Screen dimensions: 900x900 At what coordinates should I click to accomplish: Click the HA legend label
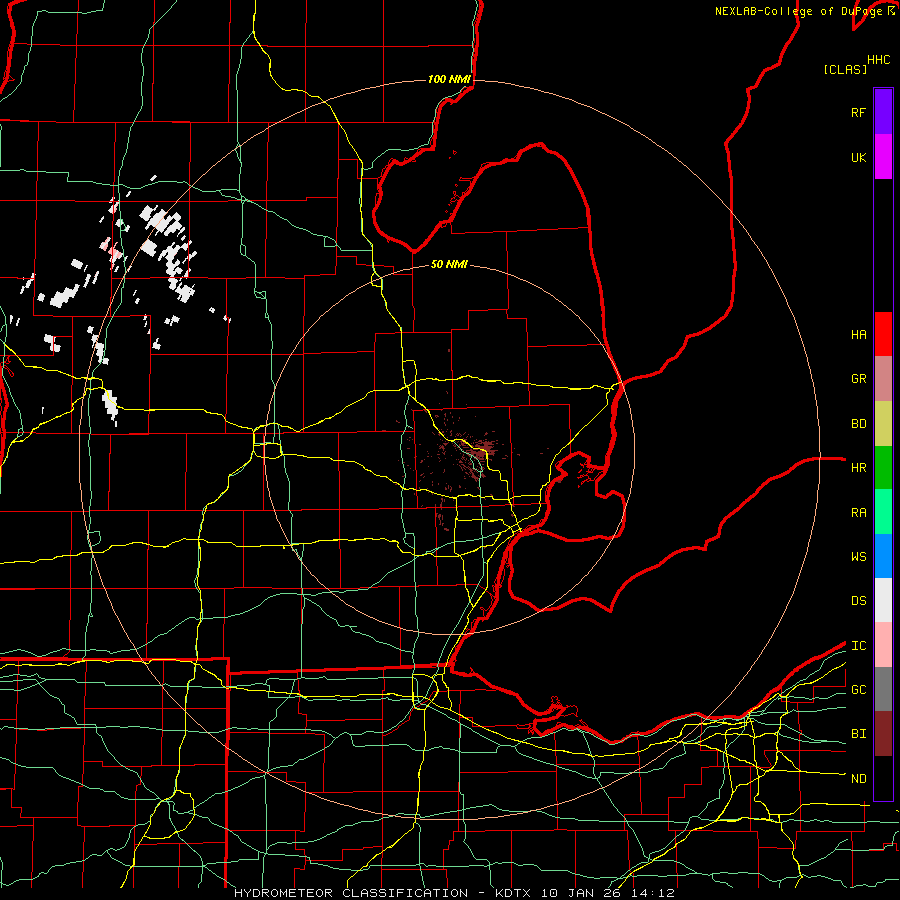[x=858, y=335]
